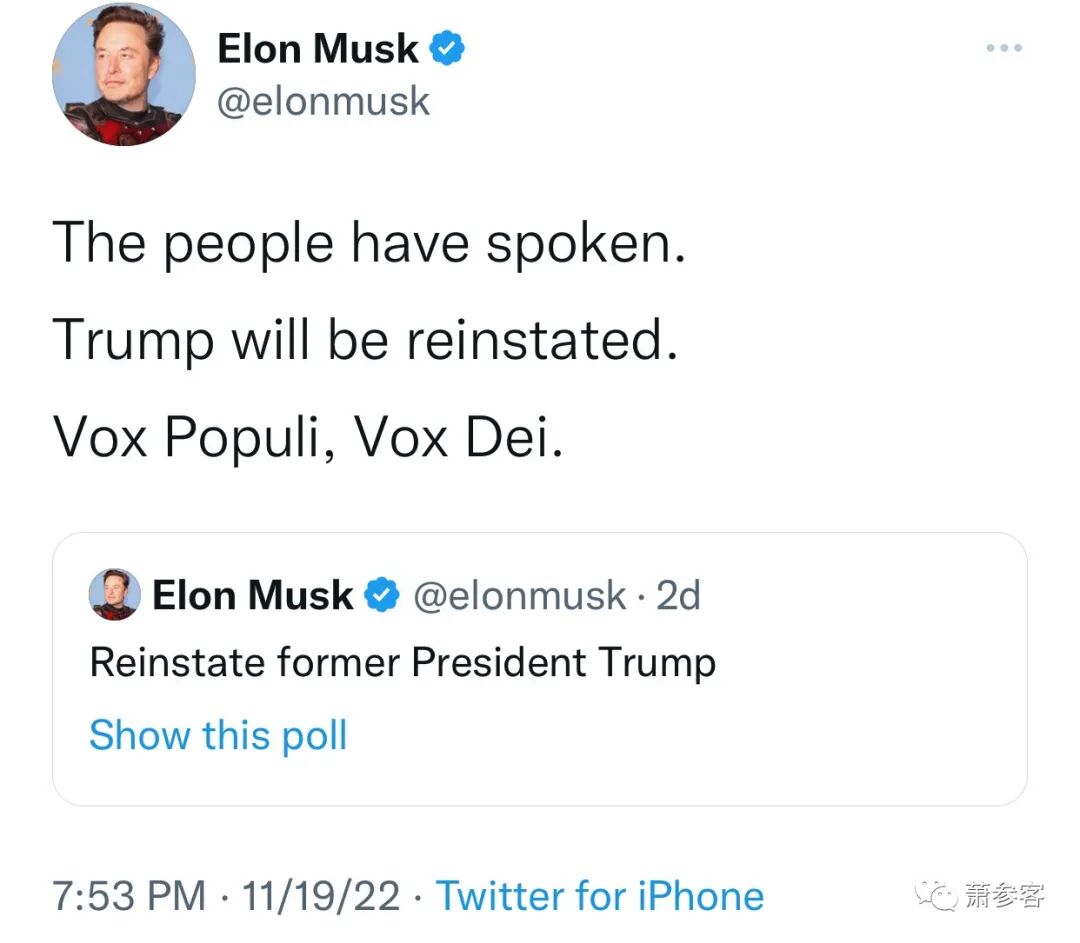Click the line The people have spoken.
Screen dimensions: 1080x943
tap(369, 244)
